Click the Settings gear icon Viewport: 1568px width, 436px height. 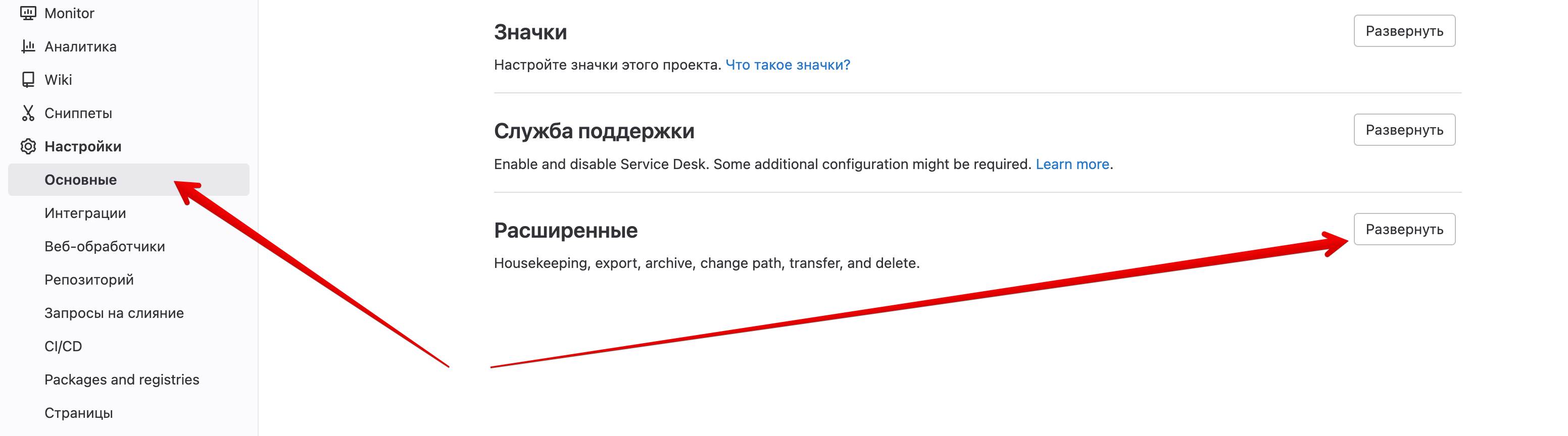click(28, 146)
